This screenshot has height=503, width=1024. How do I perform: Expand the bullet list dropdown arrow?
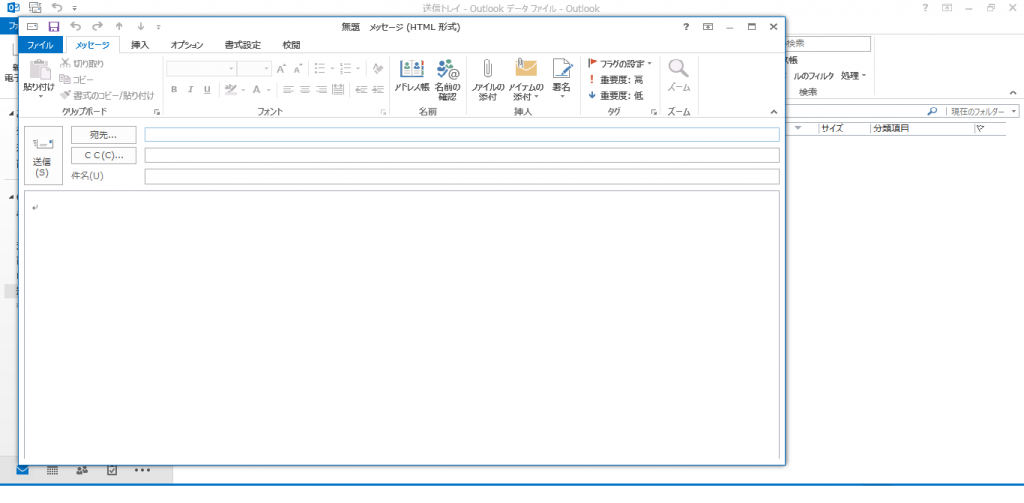coord(332,69)
